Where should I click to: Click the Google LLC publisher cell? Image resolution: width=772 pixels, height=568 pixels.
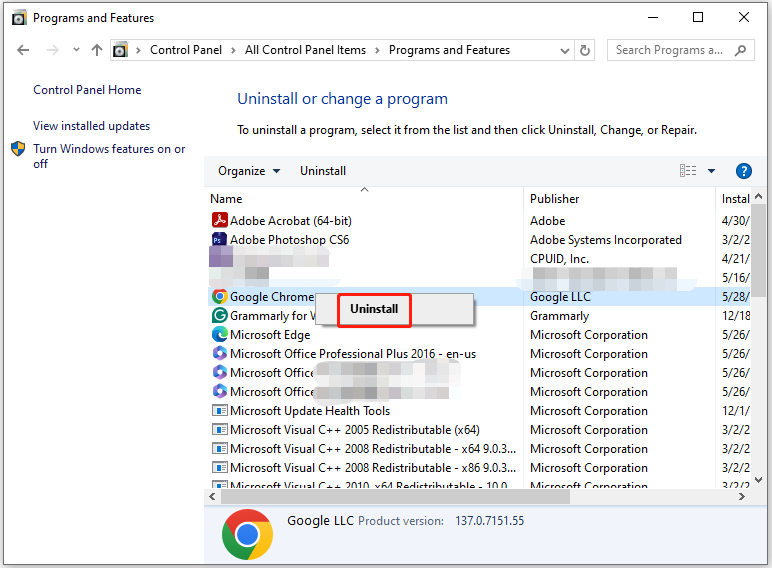click(x=560, y=297)
